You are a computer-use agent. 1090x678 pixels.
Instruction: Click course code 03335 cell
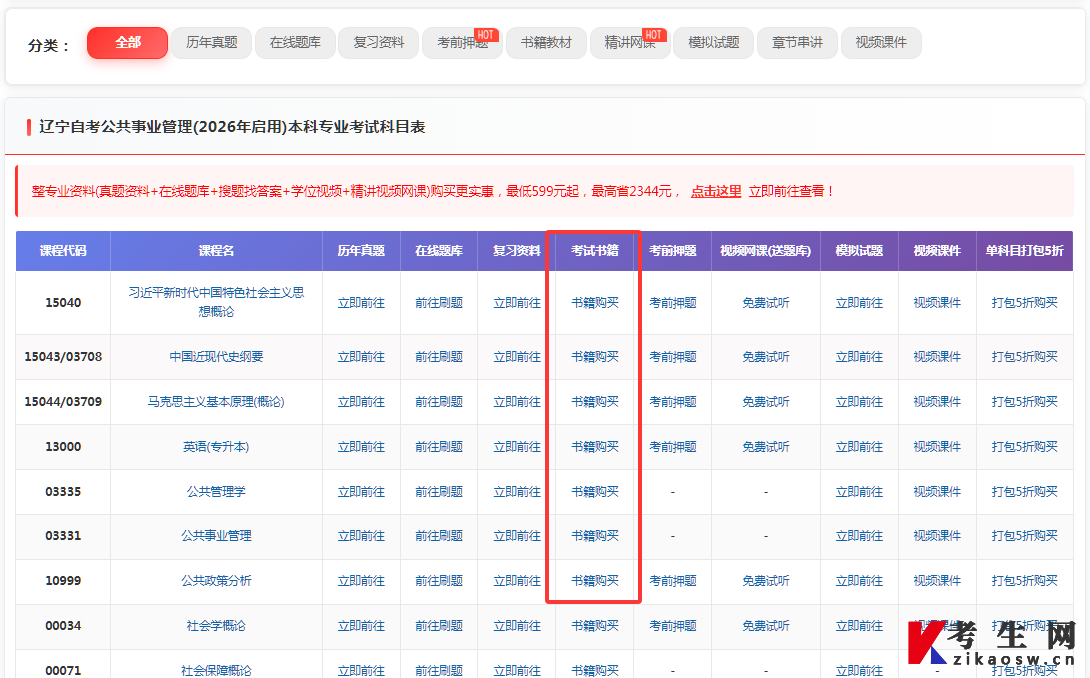point(63,492)
